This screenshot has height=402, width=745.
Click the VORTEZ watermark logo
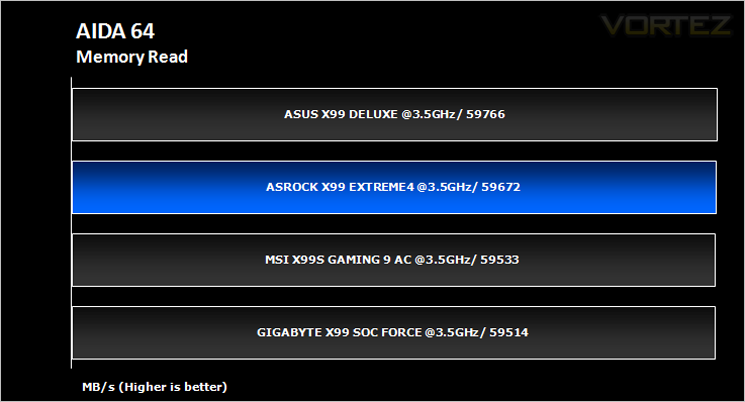click(666, 25)
